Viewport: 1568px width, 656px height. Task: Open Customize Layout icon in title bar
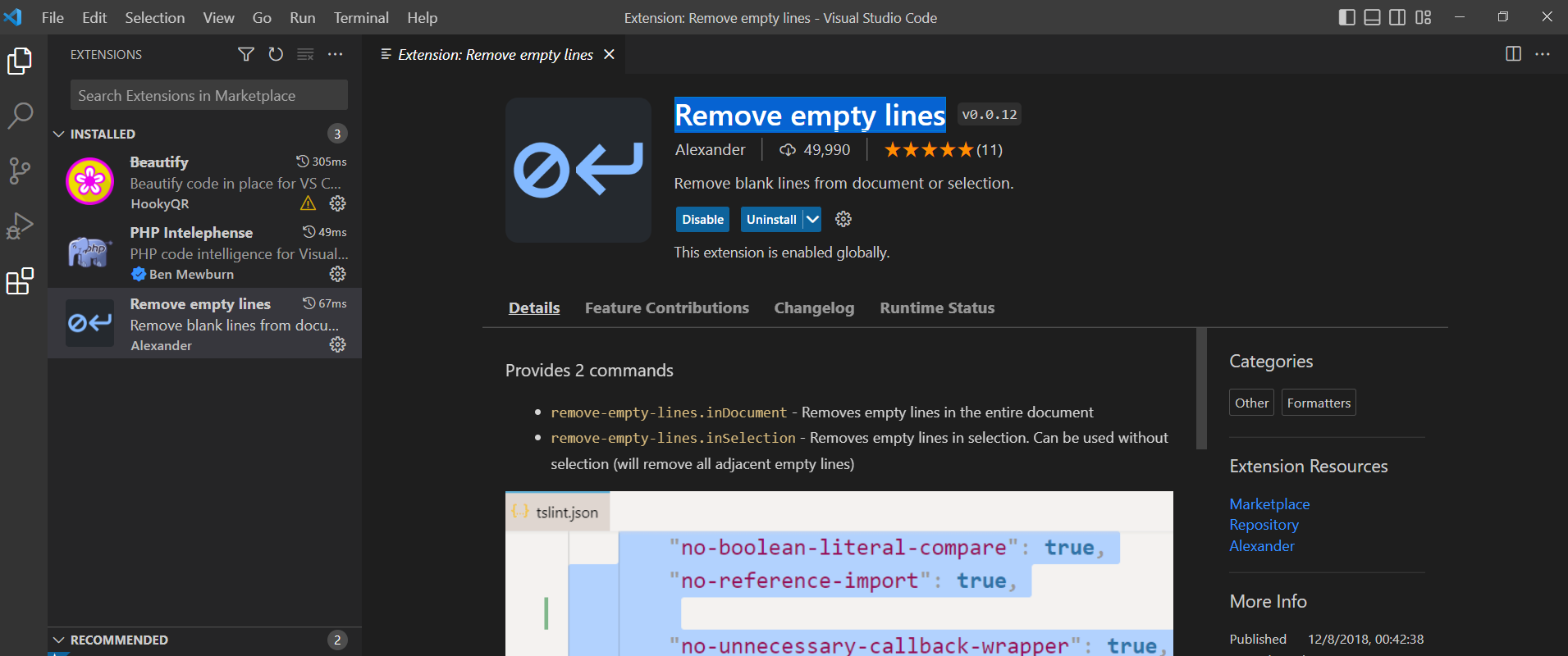(x=1424, y=17)
